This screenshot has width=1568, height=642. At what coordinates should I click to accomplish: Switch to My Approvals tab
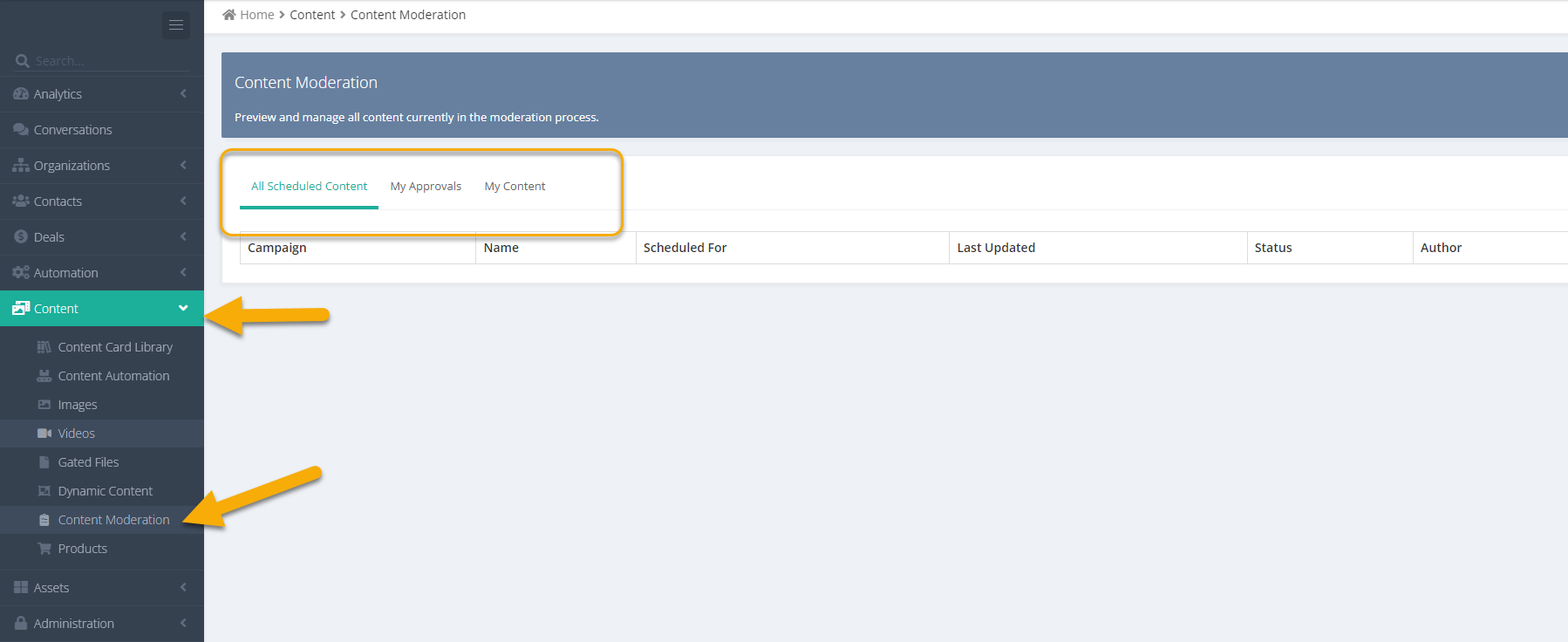pyautogui.click(x=426, y=186)
